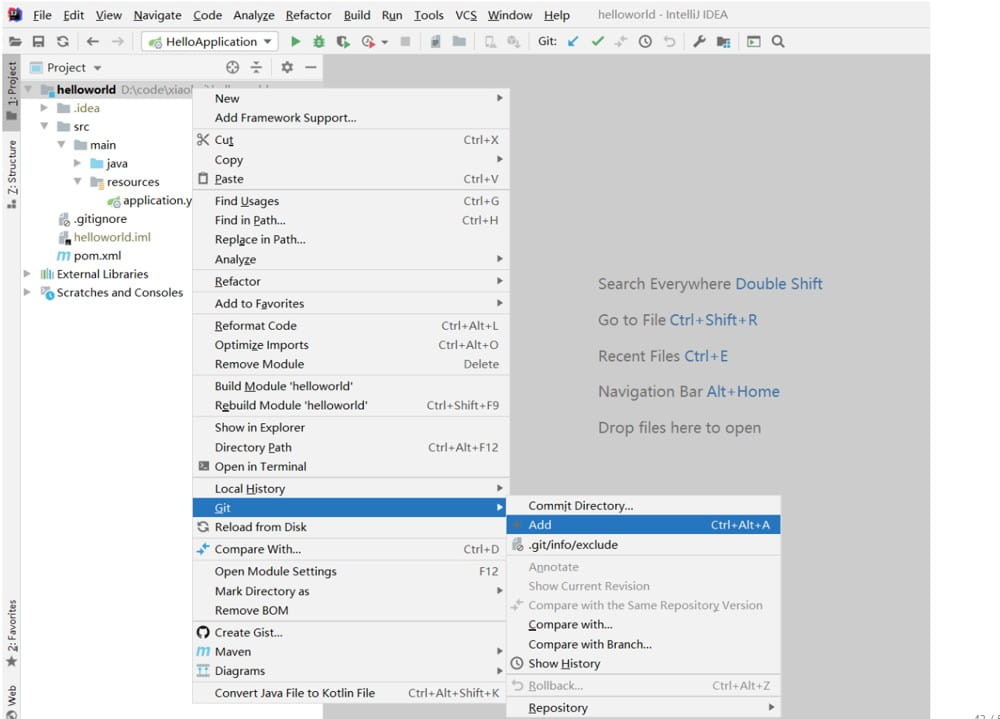Image resolution: width=1000 pixels, height=719 pixels.
Task: Open the Structure side tool tab
Action: (11, 174)
